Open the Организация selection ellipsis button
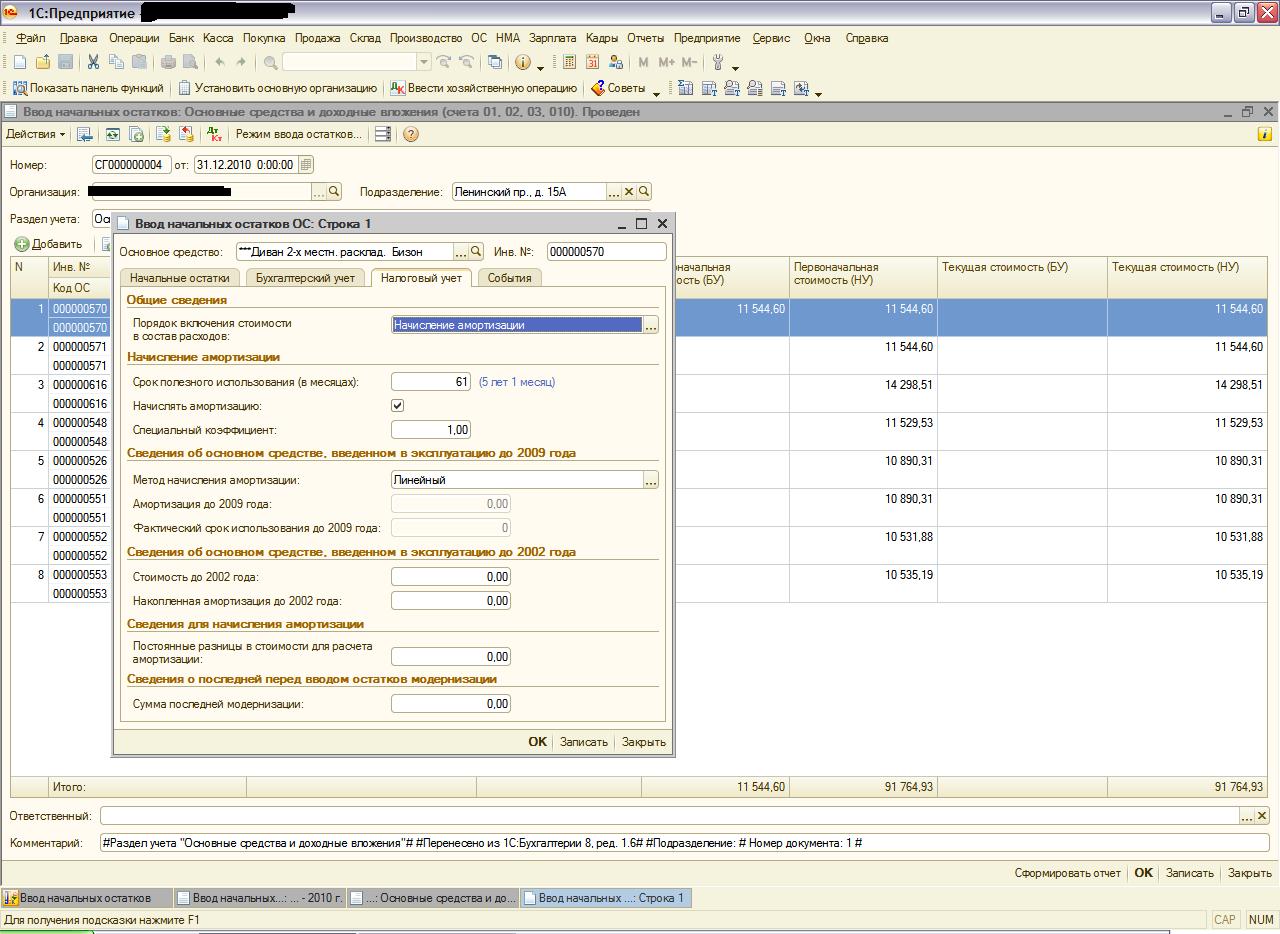 coord(320,191)
